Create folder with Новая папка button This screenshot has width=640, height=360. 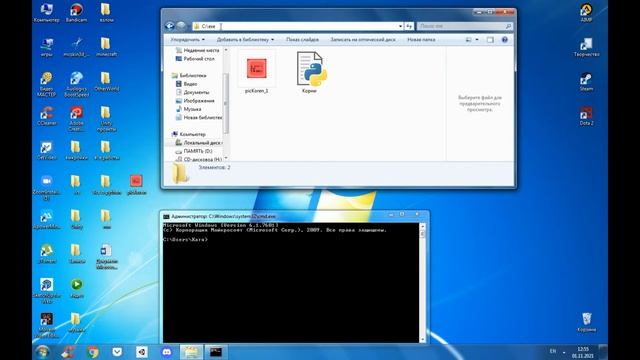(421, 40)
